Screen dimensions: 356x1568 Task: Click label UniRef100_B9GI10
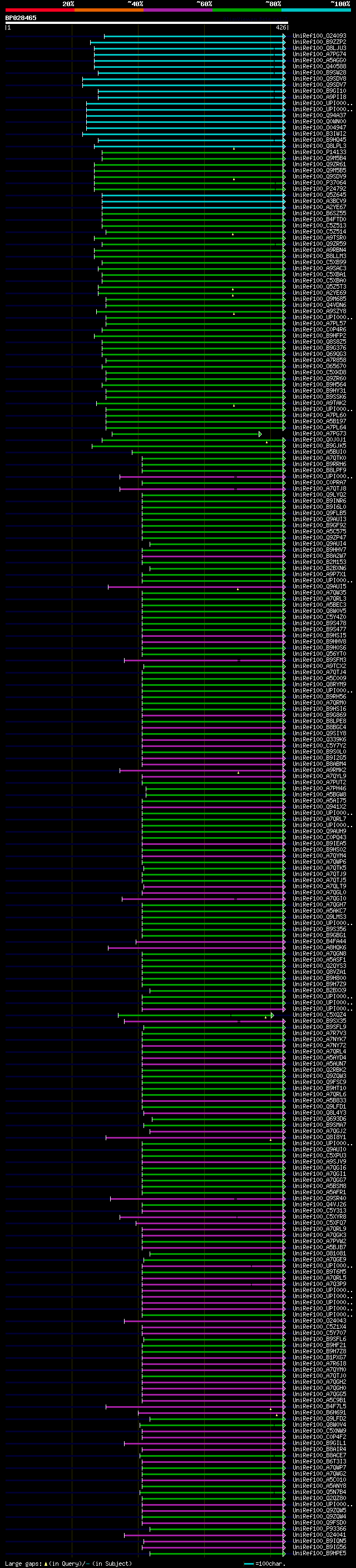click(319, 91)
